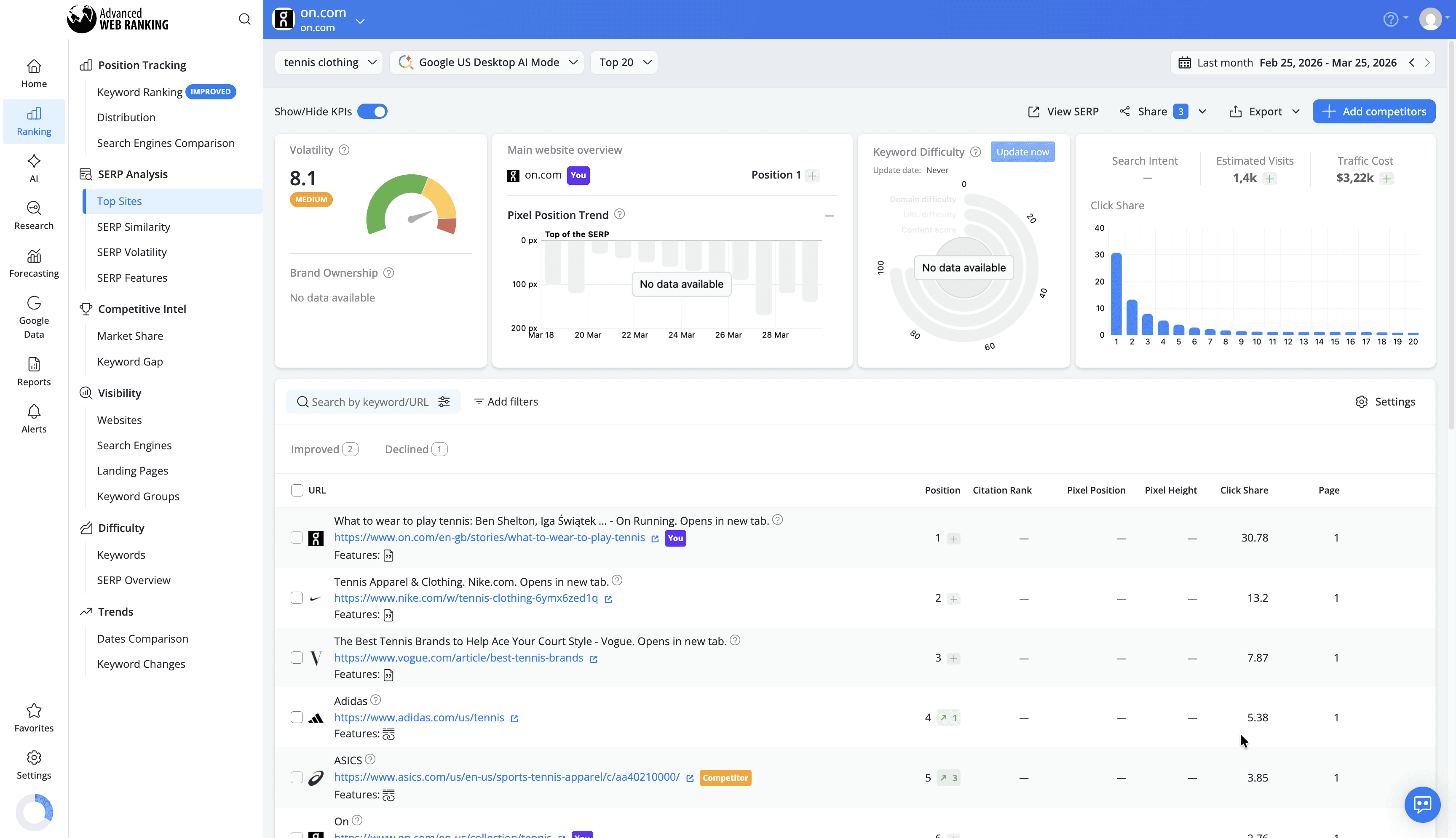Check the checkbox on the Nike row

(297, 598)
